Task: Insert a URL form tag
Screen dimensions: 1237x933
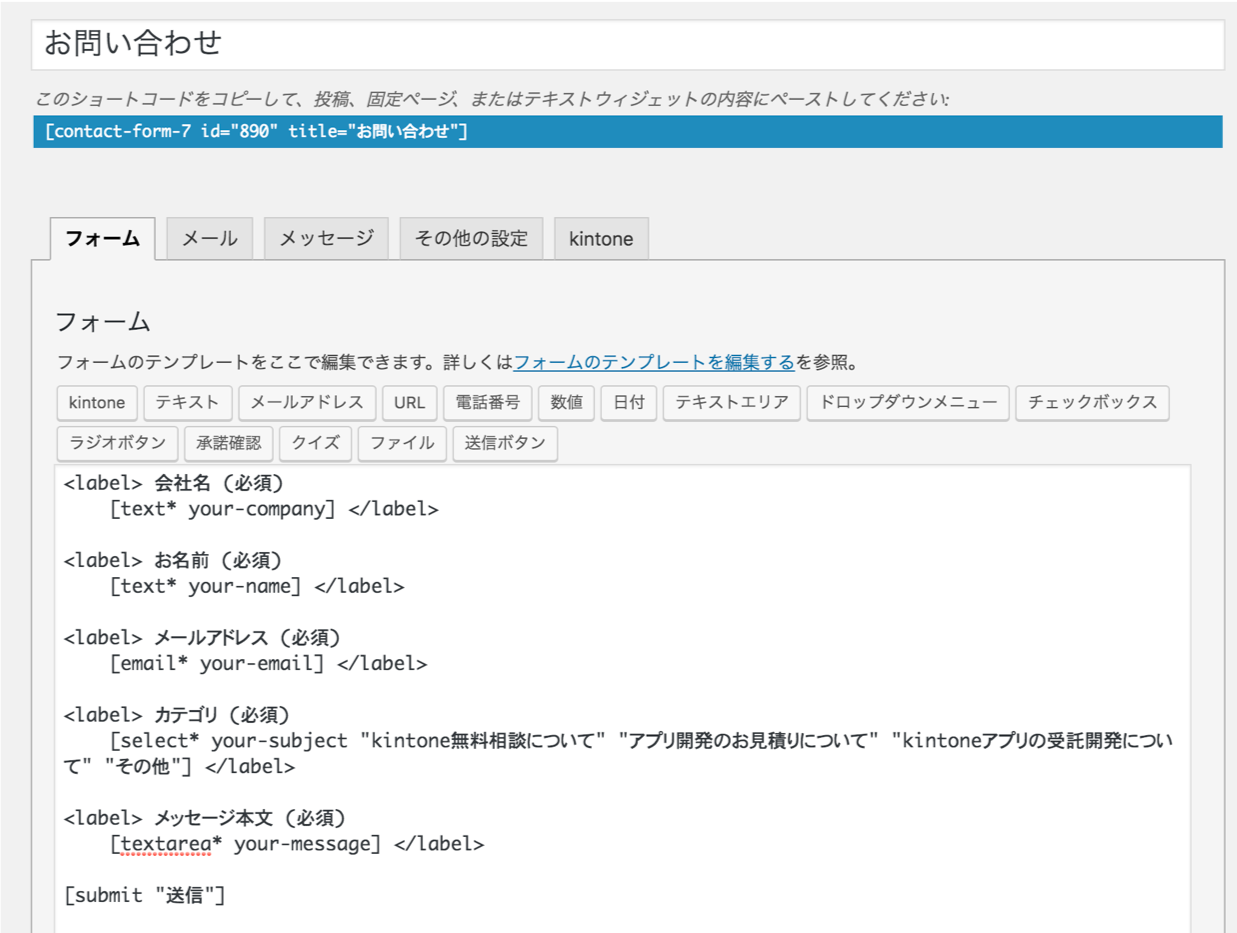Action: [x=409, y=403]
